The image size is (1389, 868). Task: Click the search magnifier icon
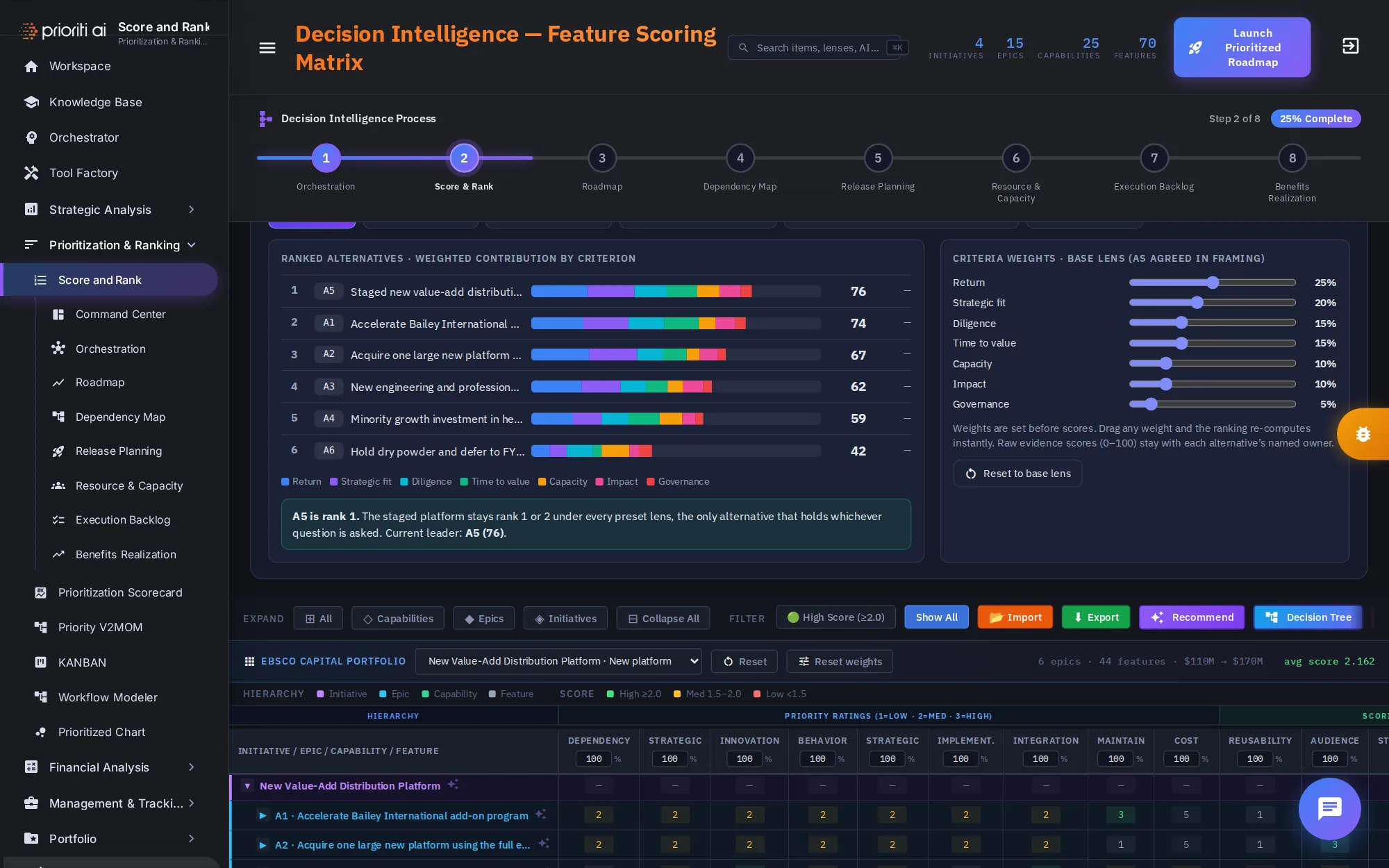coord(743,48)
